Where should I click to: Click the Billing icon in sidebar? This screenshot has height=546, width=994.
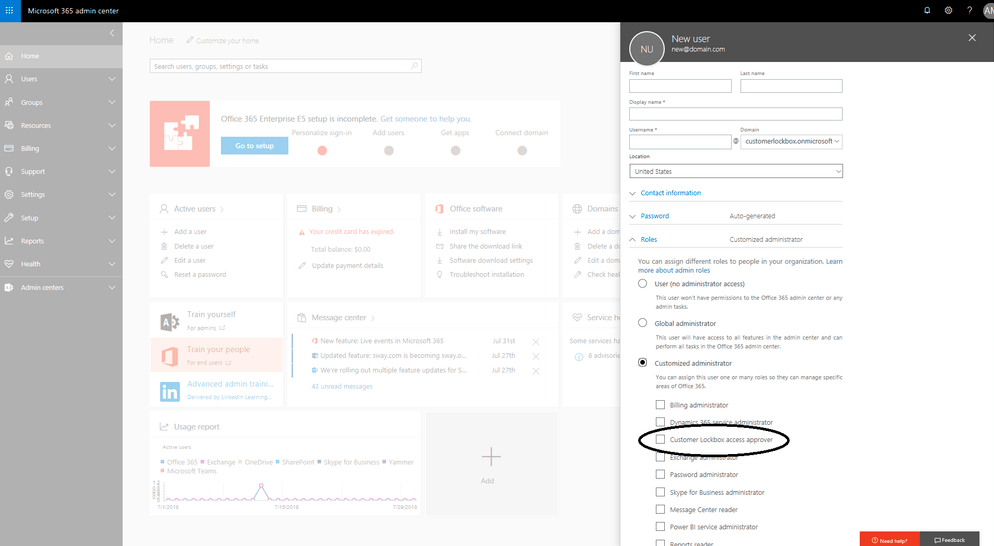9,148
